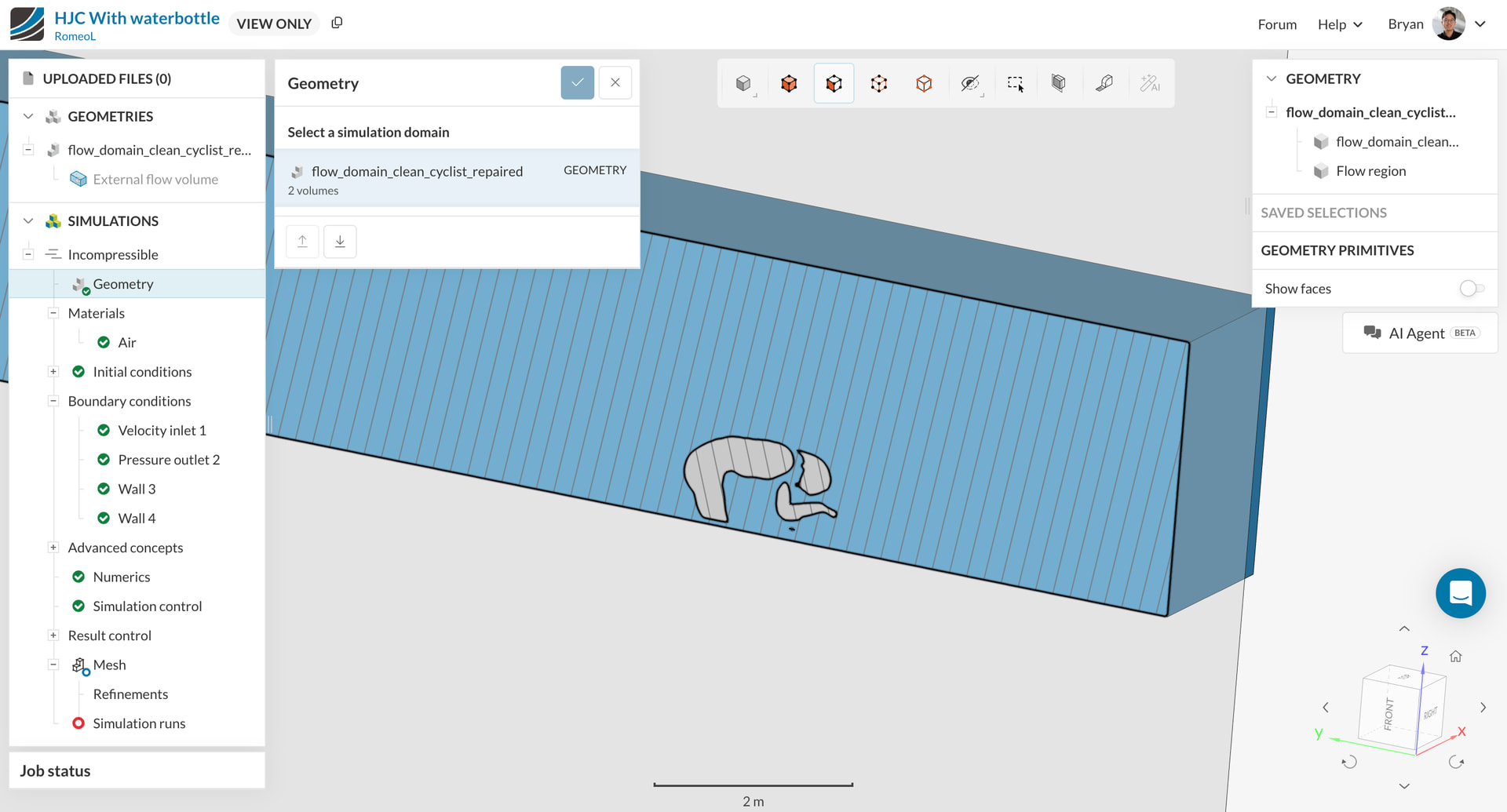Screen dimensions: 1507x812
Task: Collapse the GEOMETRY panel on right
Action: point(1272,78)
